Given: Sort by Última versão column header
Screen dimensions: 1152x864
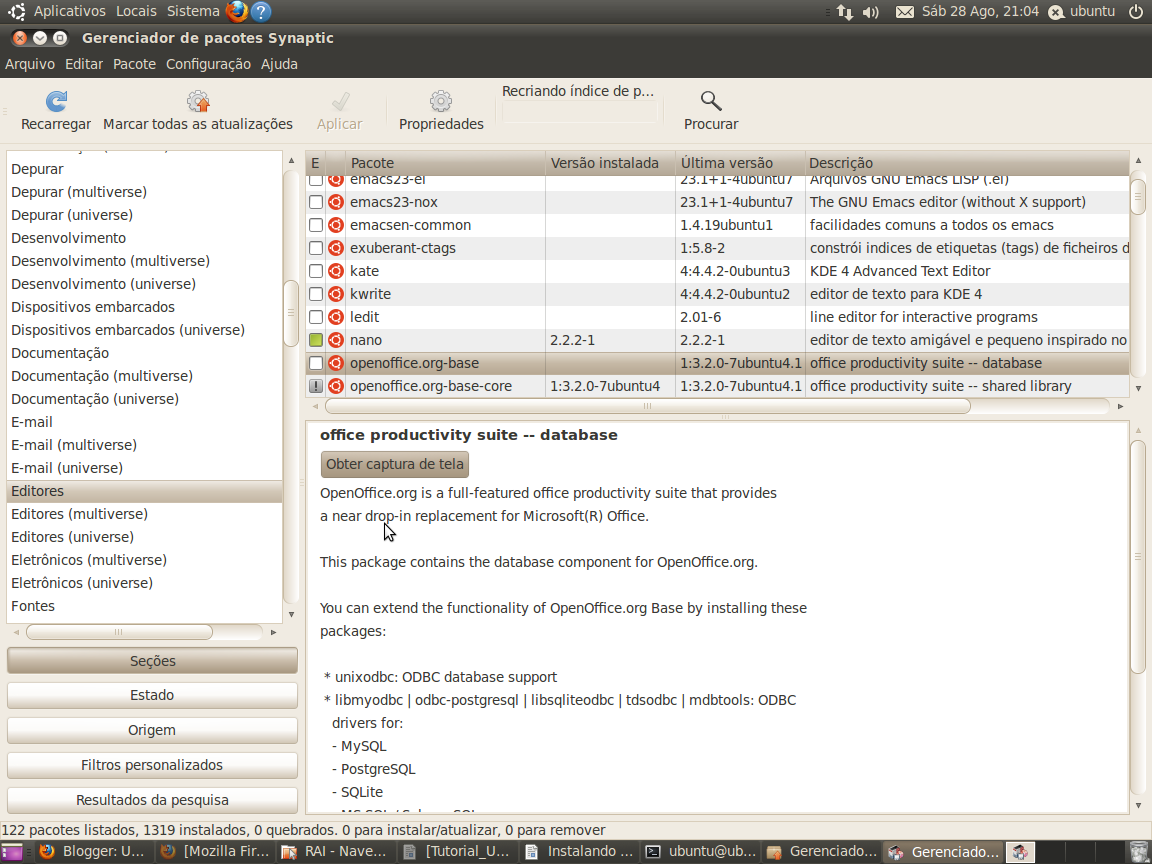Looking at the screenshot, I should (x=740, y=163).
